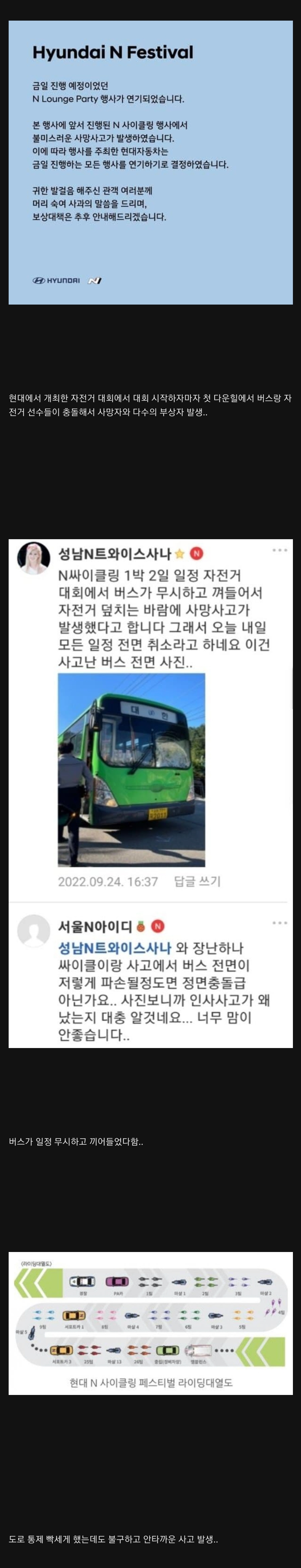Image resolution: width=301 pixels, height=1568 pixels.
Task: Click the 라이딩대열도 label on the diagram
Action: [x=36, y=1263]
